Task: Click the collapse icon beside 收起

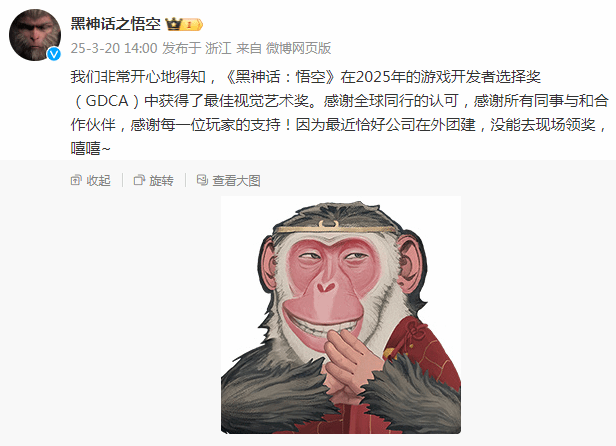Action: [76, 180]
